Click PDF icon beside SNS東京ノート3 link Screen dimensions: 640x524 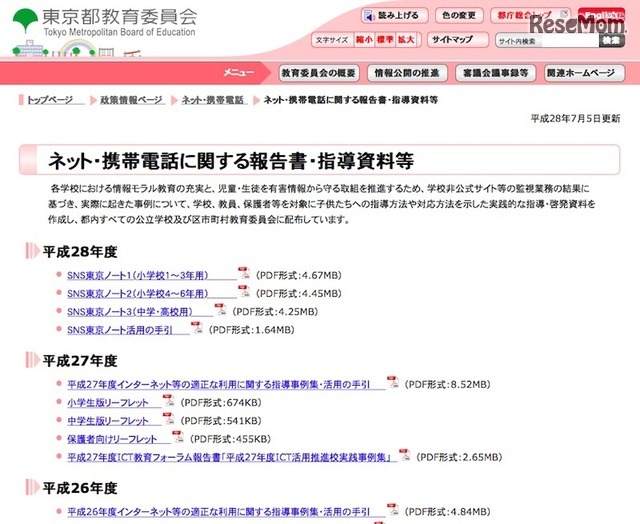pos(220,309)
